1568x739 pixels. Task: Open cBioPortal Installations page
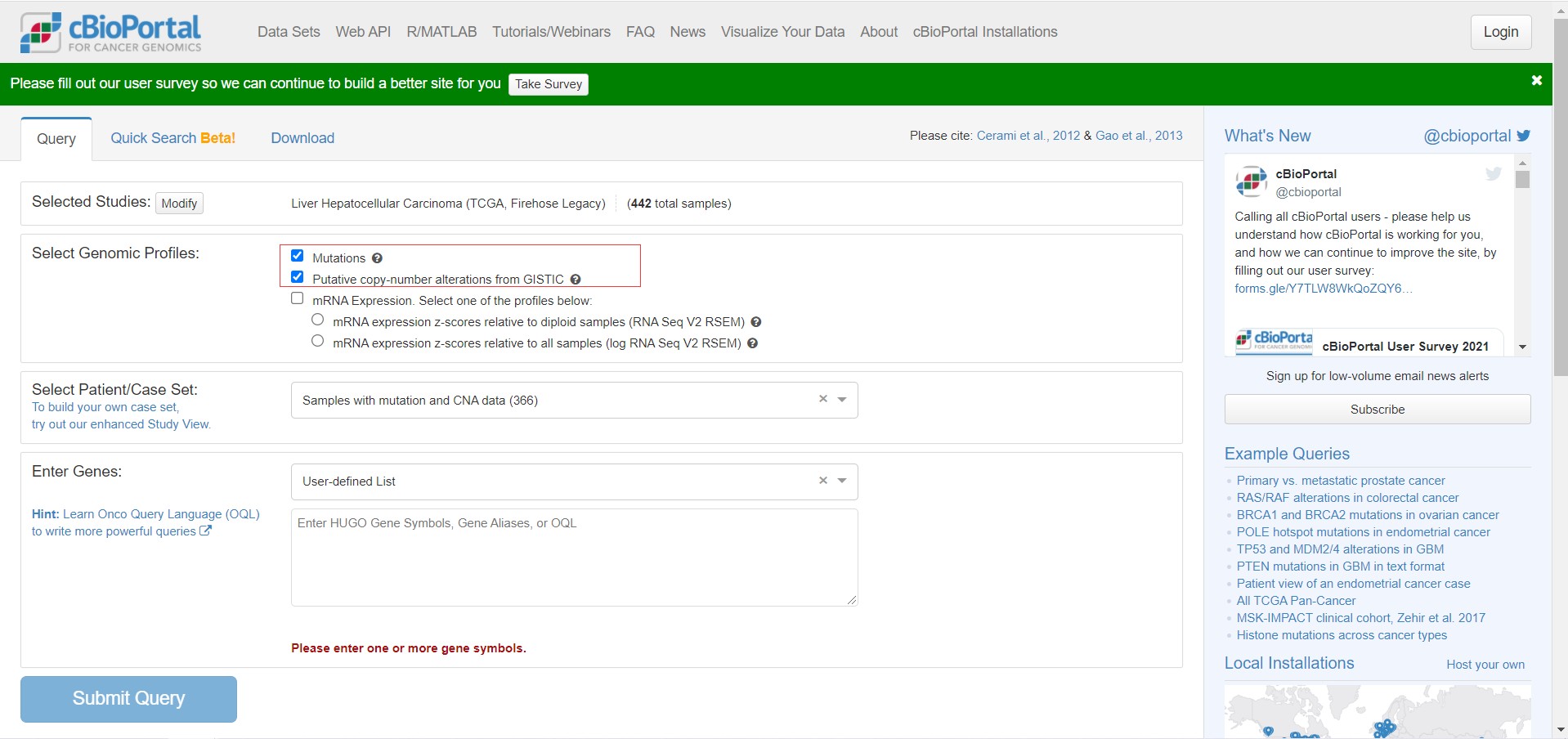click(x=985, y=32)
